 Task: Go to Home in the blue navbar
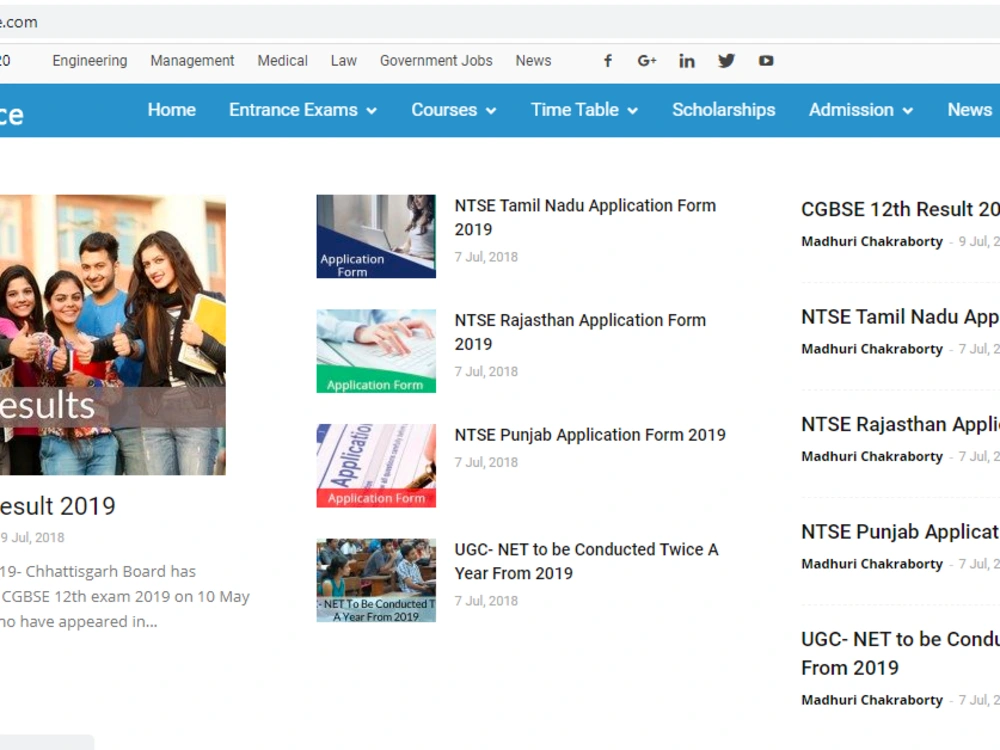172,110
